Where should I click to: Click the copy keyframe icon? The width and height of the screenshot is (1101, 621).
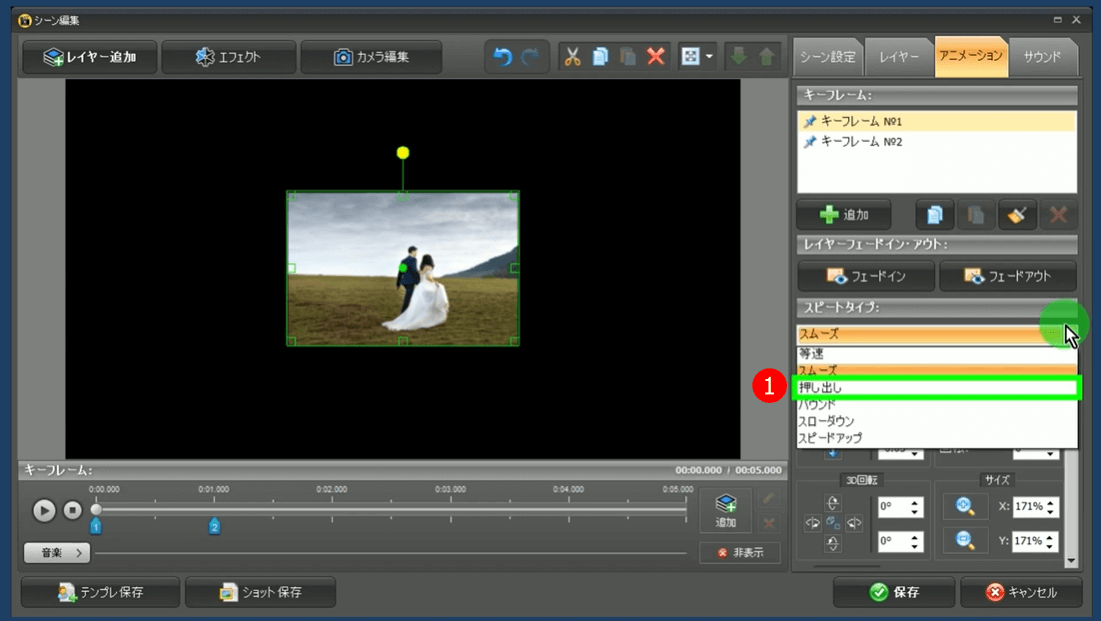[935, 215]
